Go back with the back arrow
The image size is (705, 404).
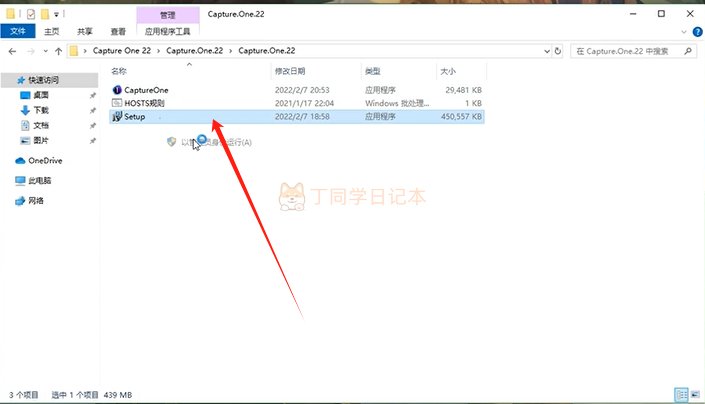(12, 51)
